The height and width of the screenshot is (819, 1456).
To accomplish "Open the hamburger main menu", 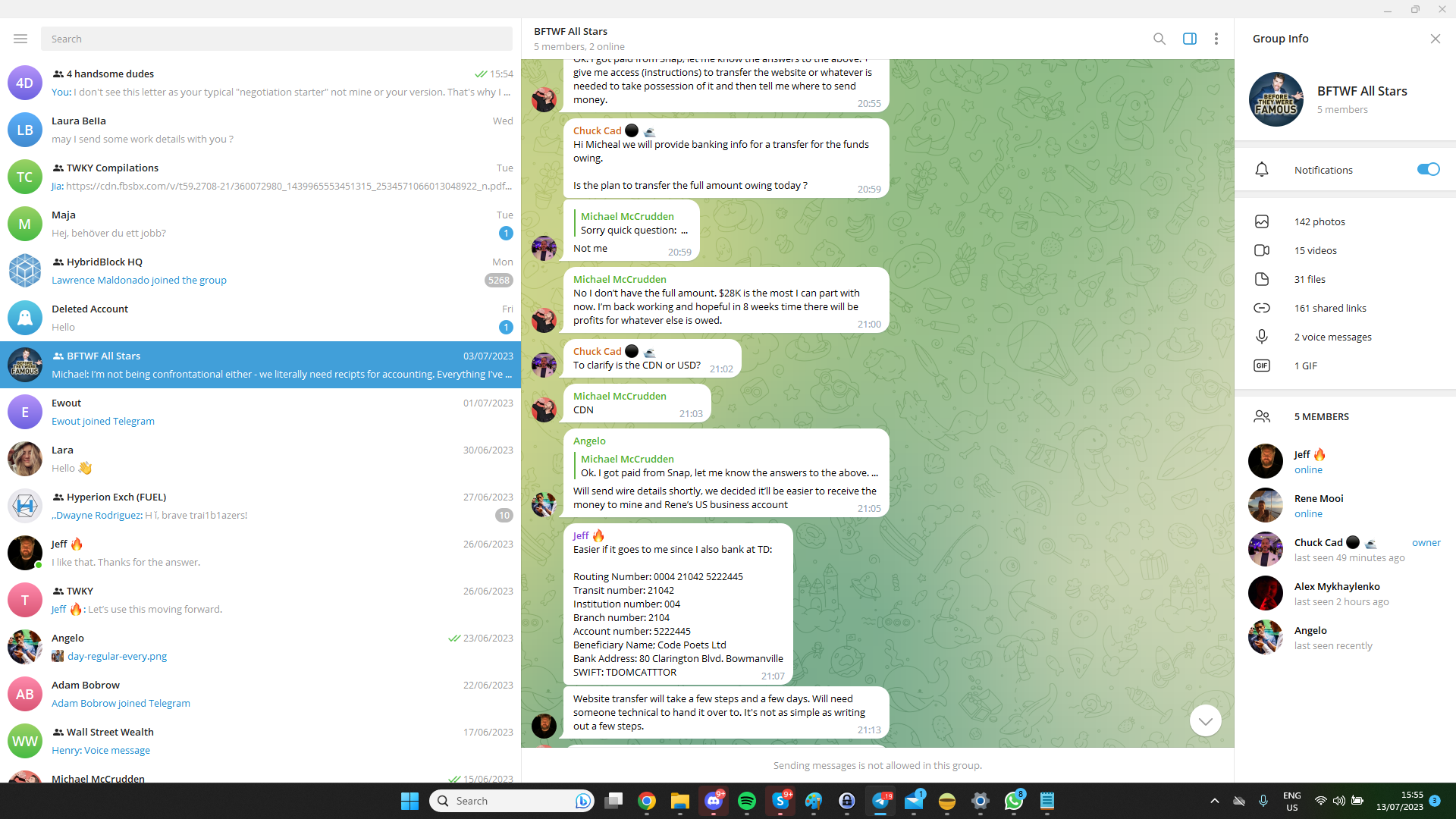I will click(20, 39).
